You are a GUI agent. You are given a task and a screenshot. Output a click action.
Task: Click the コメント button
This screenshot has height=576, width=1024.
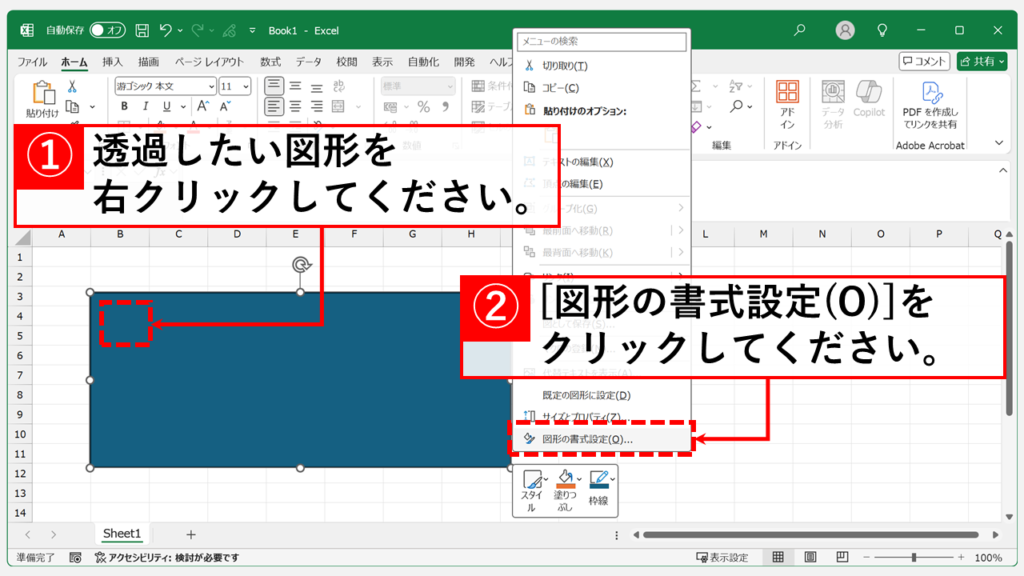click(924, 61)
